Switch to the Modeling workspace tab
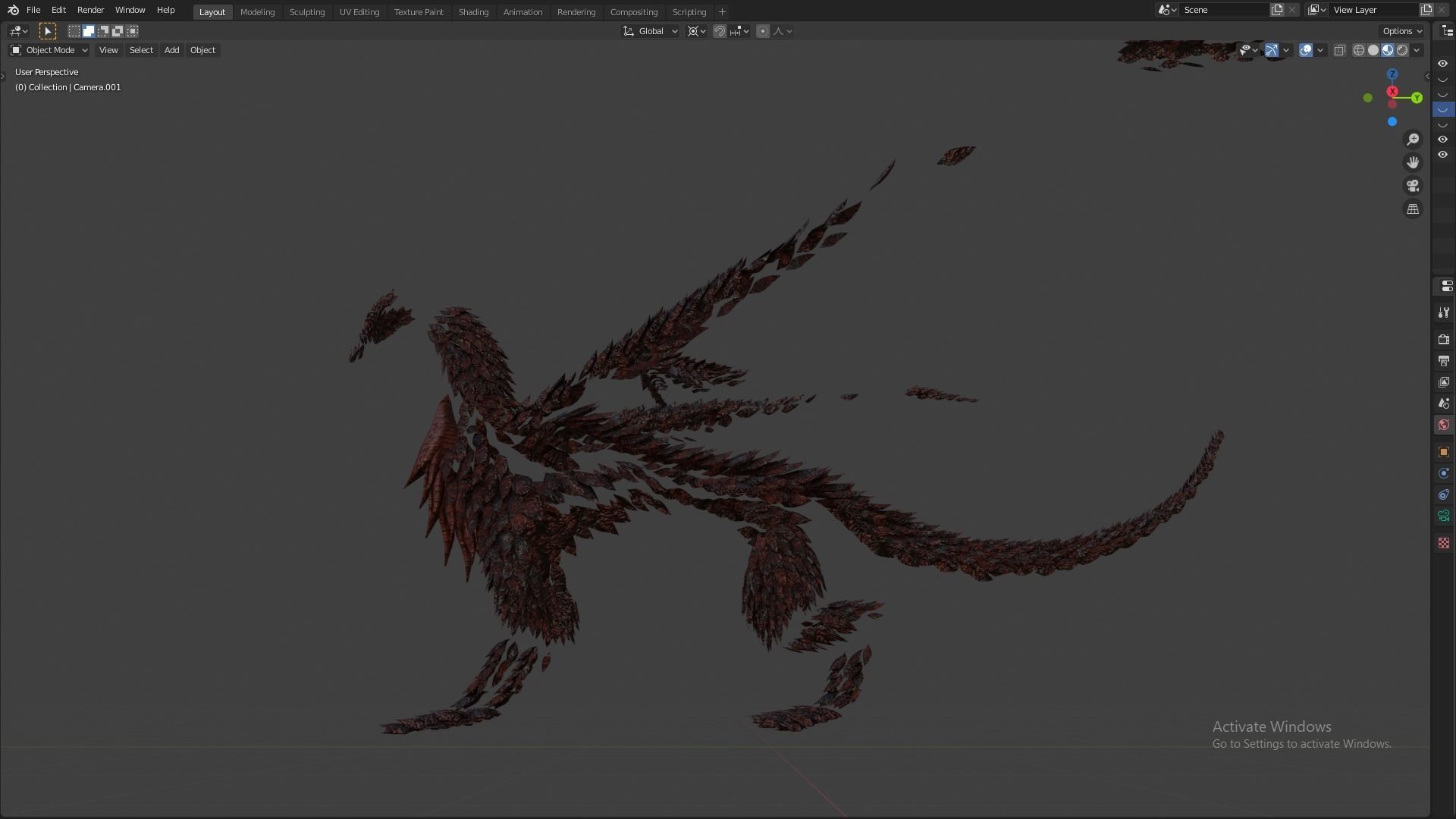This screenshot has width=1456, height=819. (x=257, y=12)
